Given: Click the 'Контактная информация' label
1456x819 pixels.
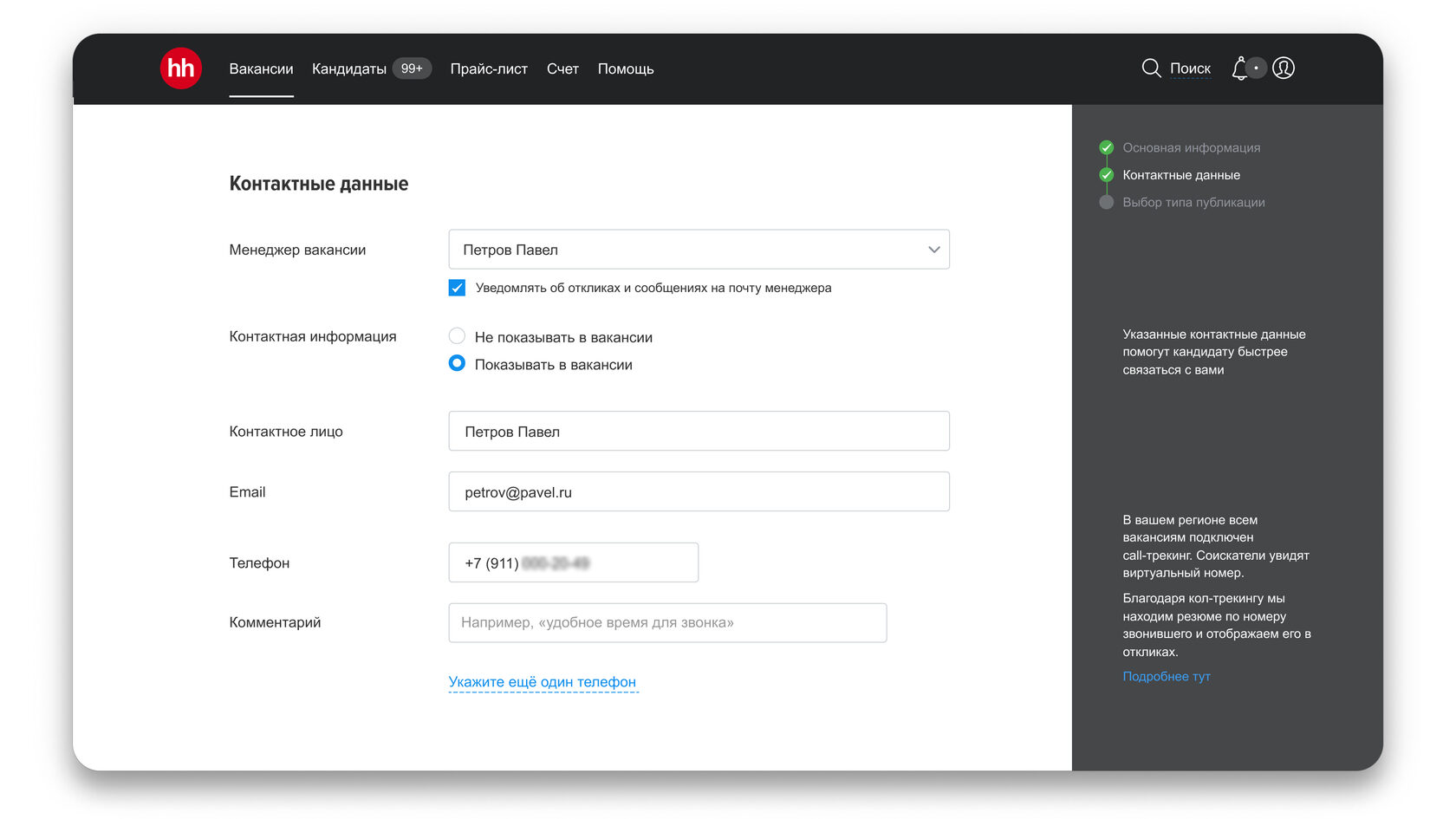Looking at the screenshot, I should [x=313, y=336].
